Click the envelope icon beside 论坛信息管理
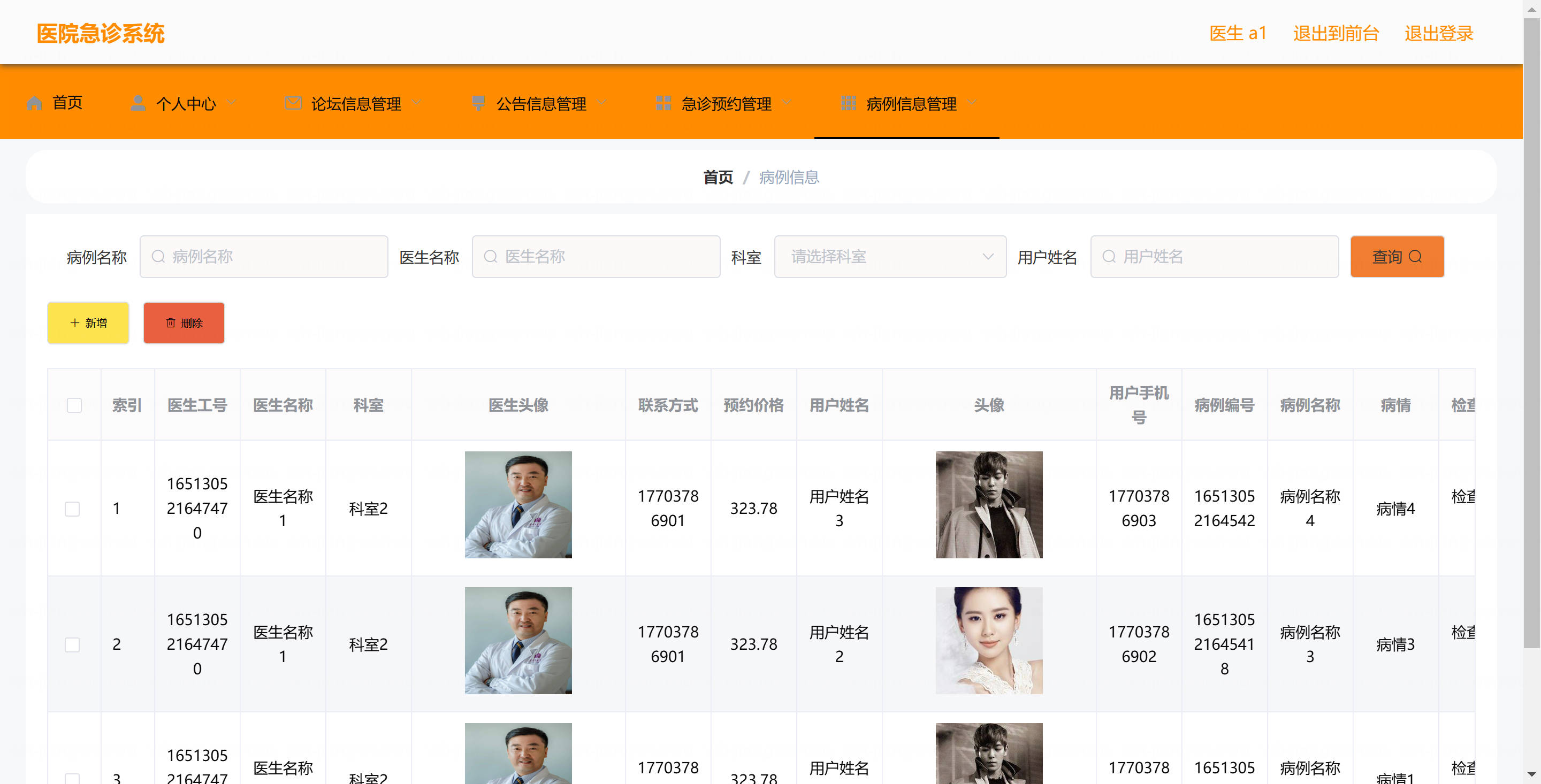Viewport: 1541px width, 784px height. pos(293,103)
